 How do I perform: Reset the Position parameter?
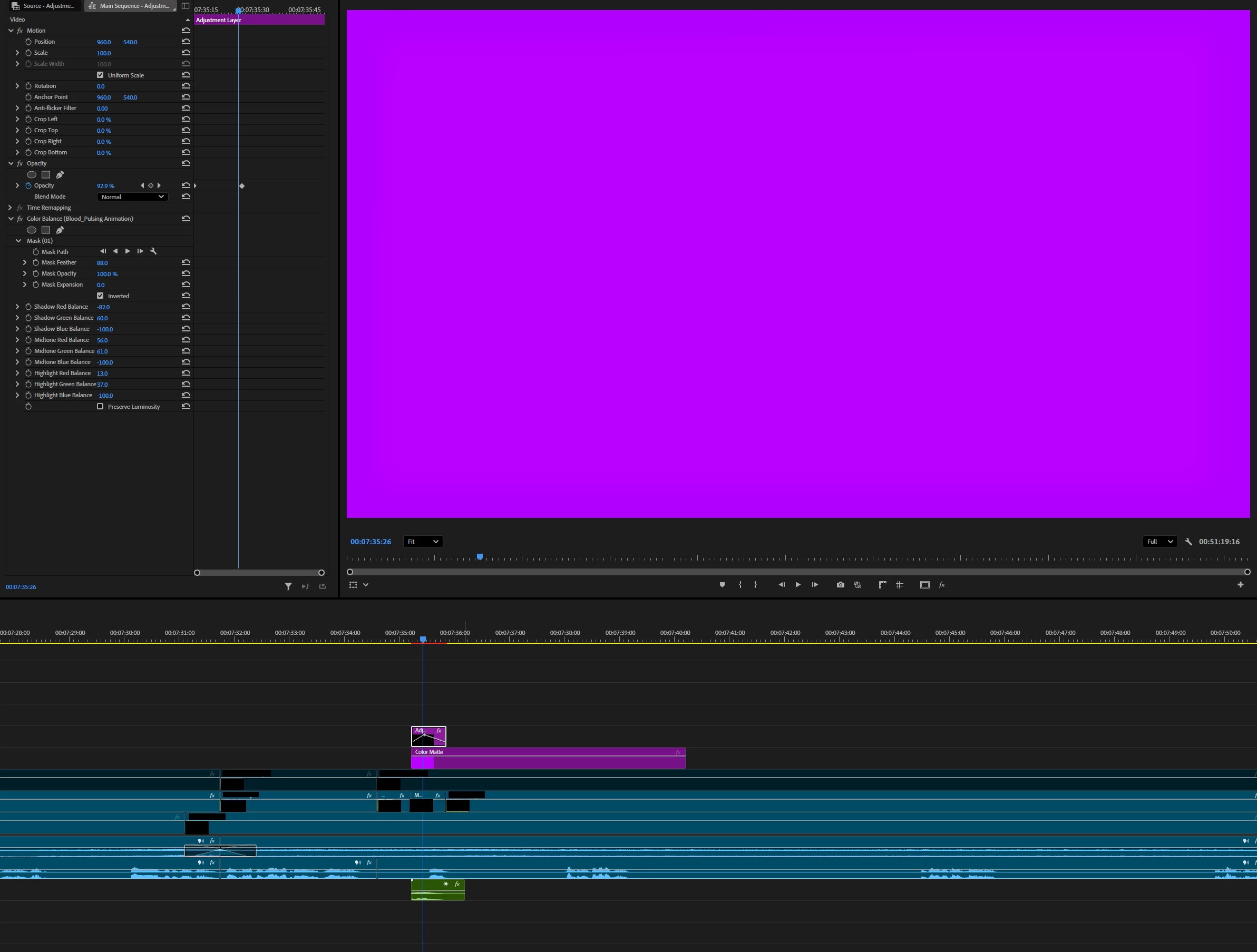(186, 42)
